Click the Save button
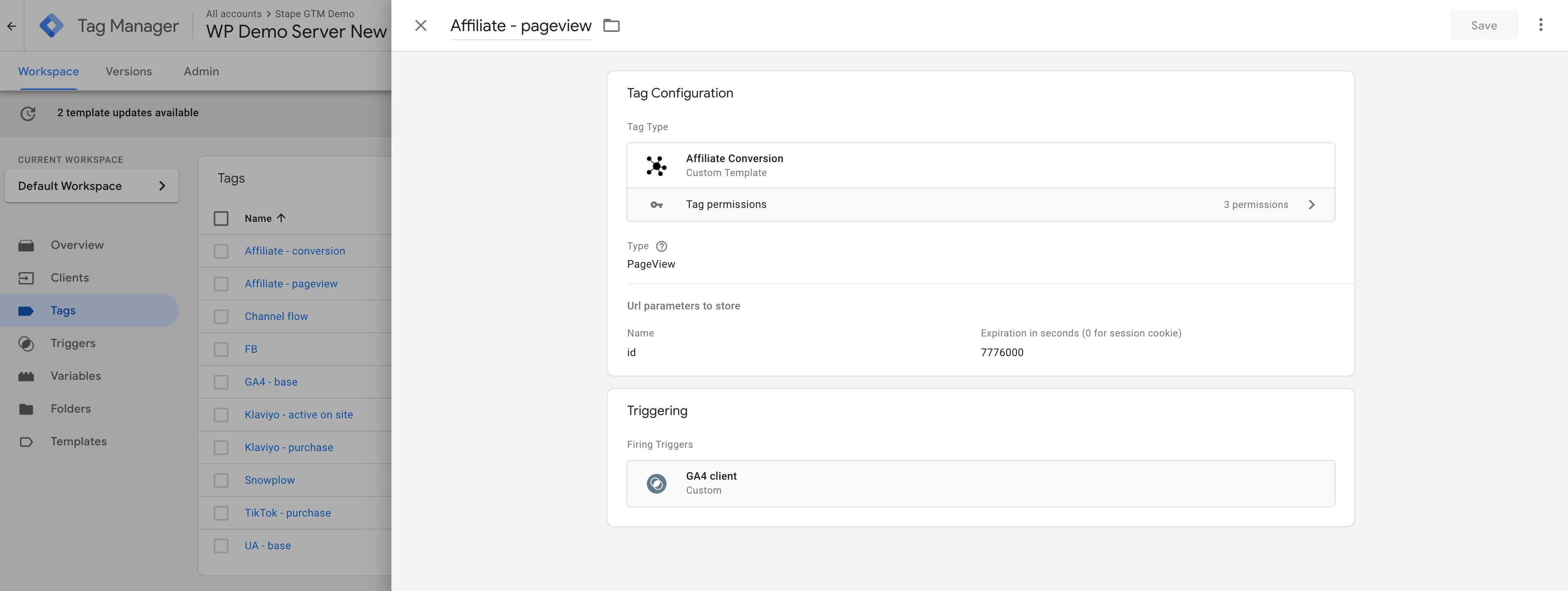Image resolution: width=1568 pixels, height=591 pixels. pyautogui.click(x=1484, y=25)
